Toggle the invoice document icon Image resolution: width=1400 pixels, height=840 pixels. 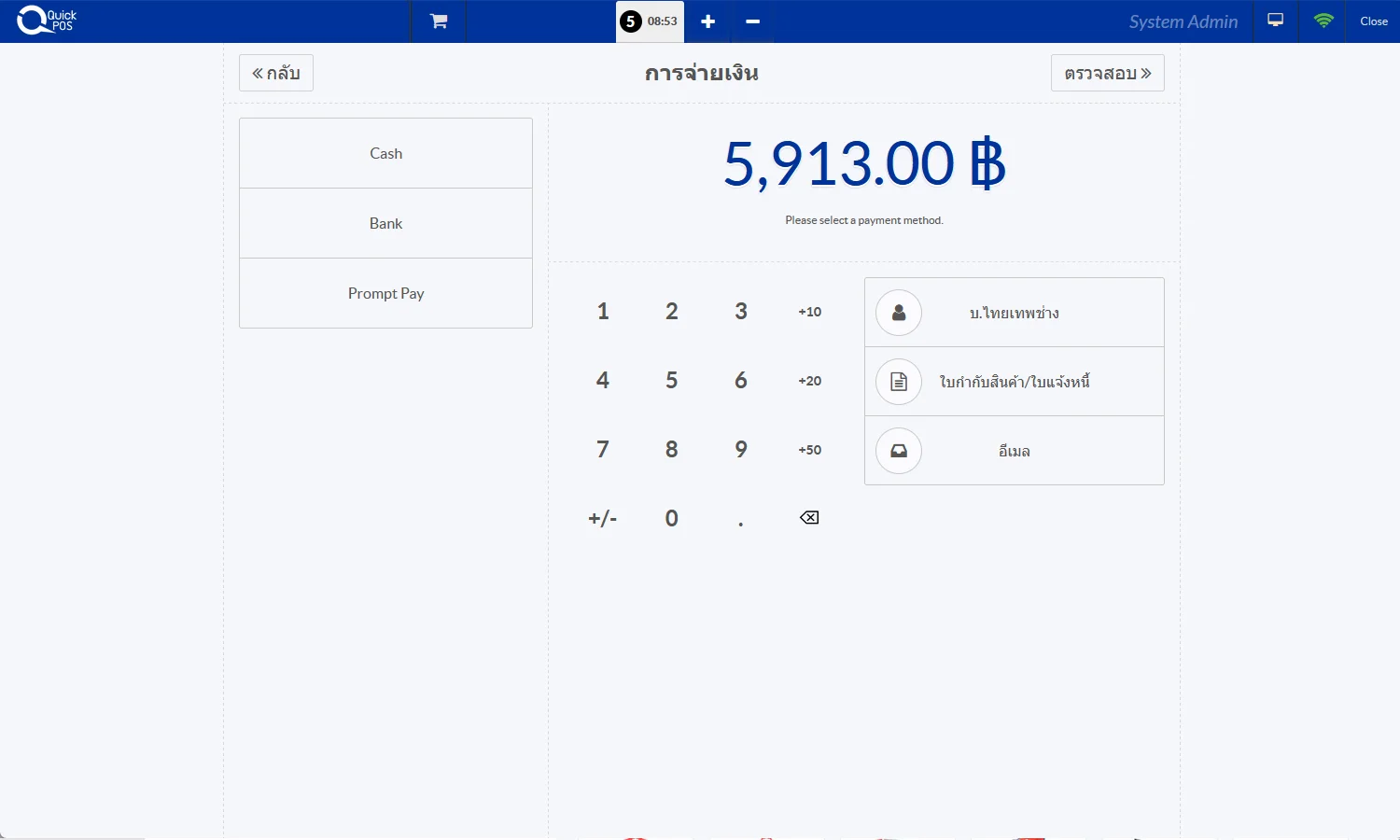click(x=899, y=382)
